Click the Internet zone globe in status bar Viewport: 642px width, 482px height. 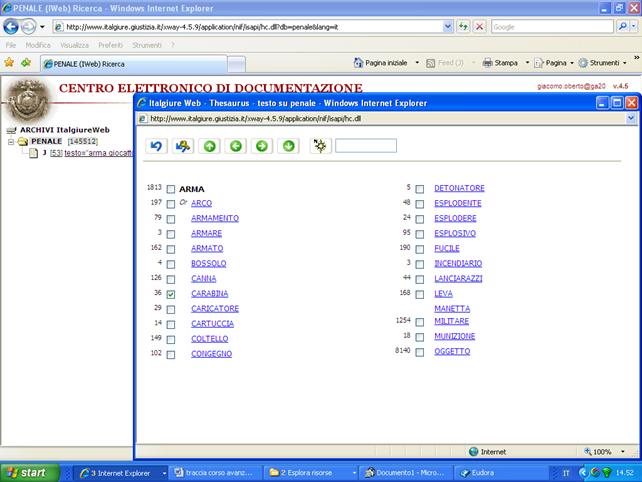click(x=473, y=452)
